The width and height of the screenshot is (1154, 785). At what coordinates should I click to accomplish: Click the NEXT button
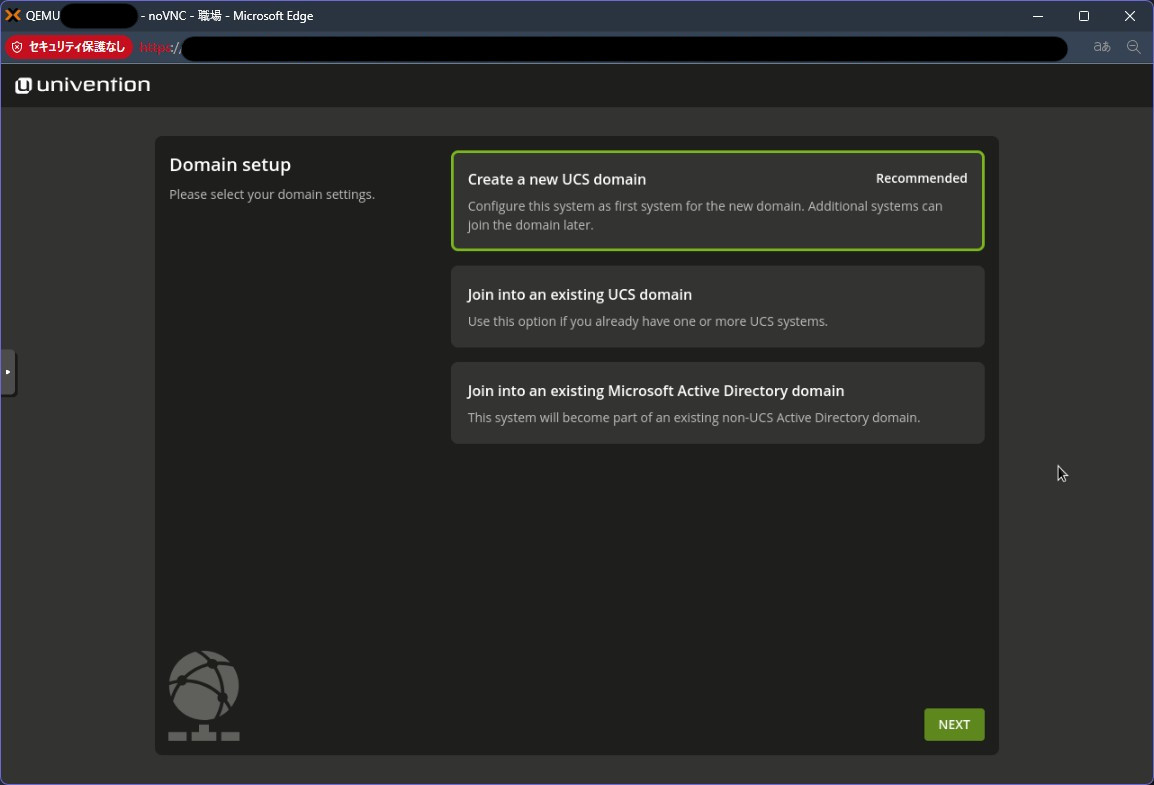click(x=954, y=725)
